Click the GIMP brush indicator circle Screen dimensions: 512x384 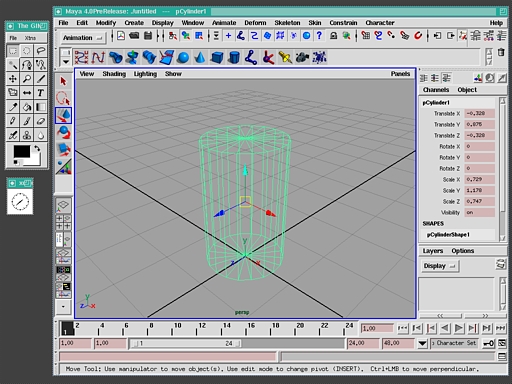20,202
